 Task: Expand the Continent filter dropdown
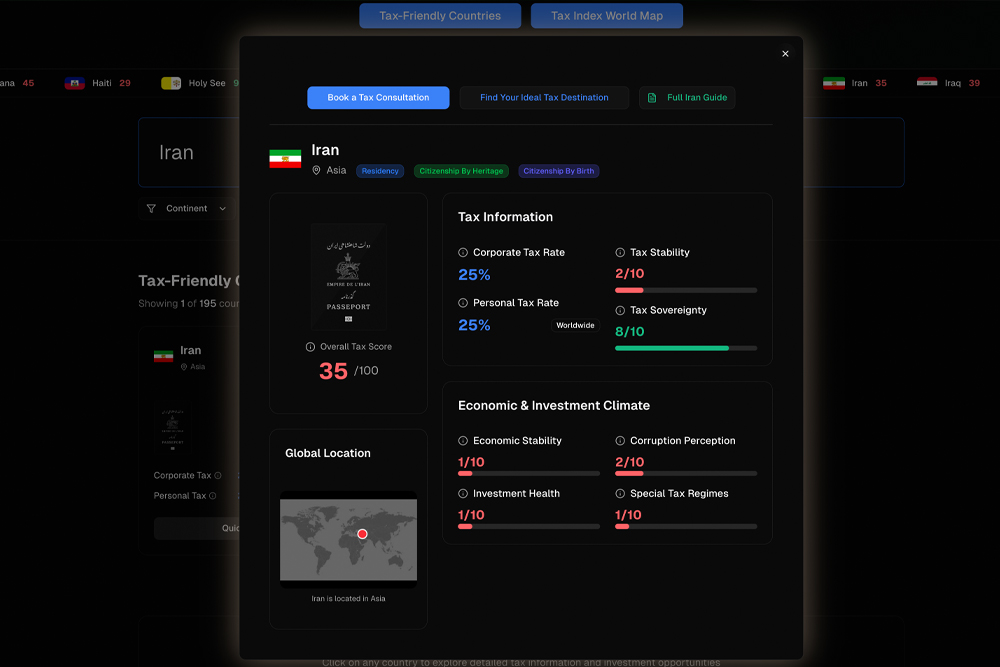(187, 209)
